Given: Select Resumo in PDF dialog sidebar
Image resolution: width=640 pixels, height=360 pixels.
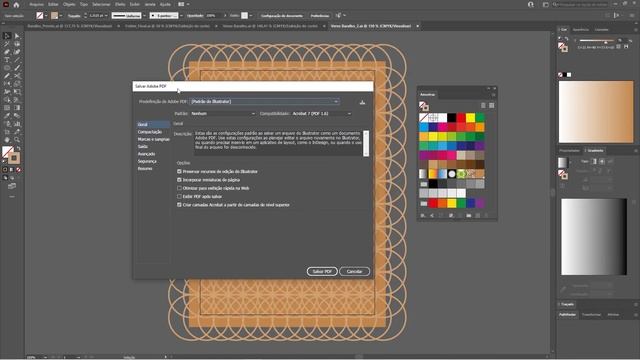Looking at the screenshot, I should tap(145, 169).
